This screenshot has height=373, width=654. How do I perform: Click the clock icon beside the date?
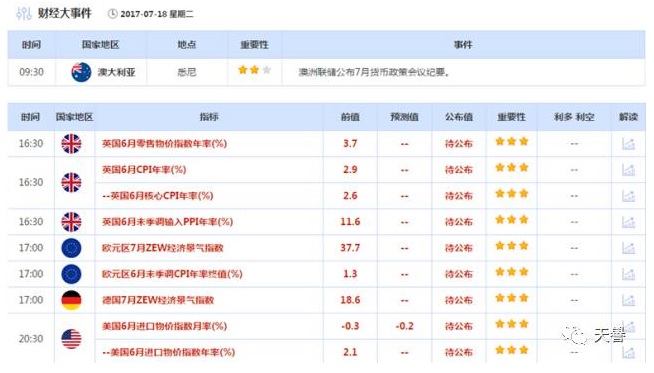point(113,14)
